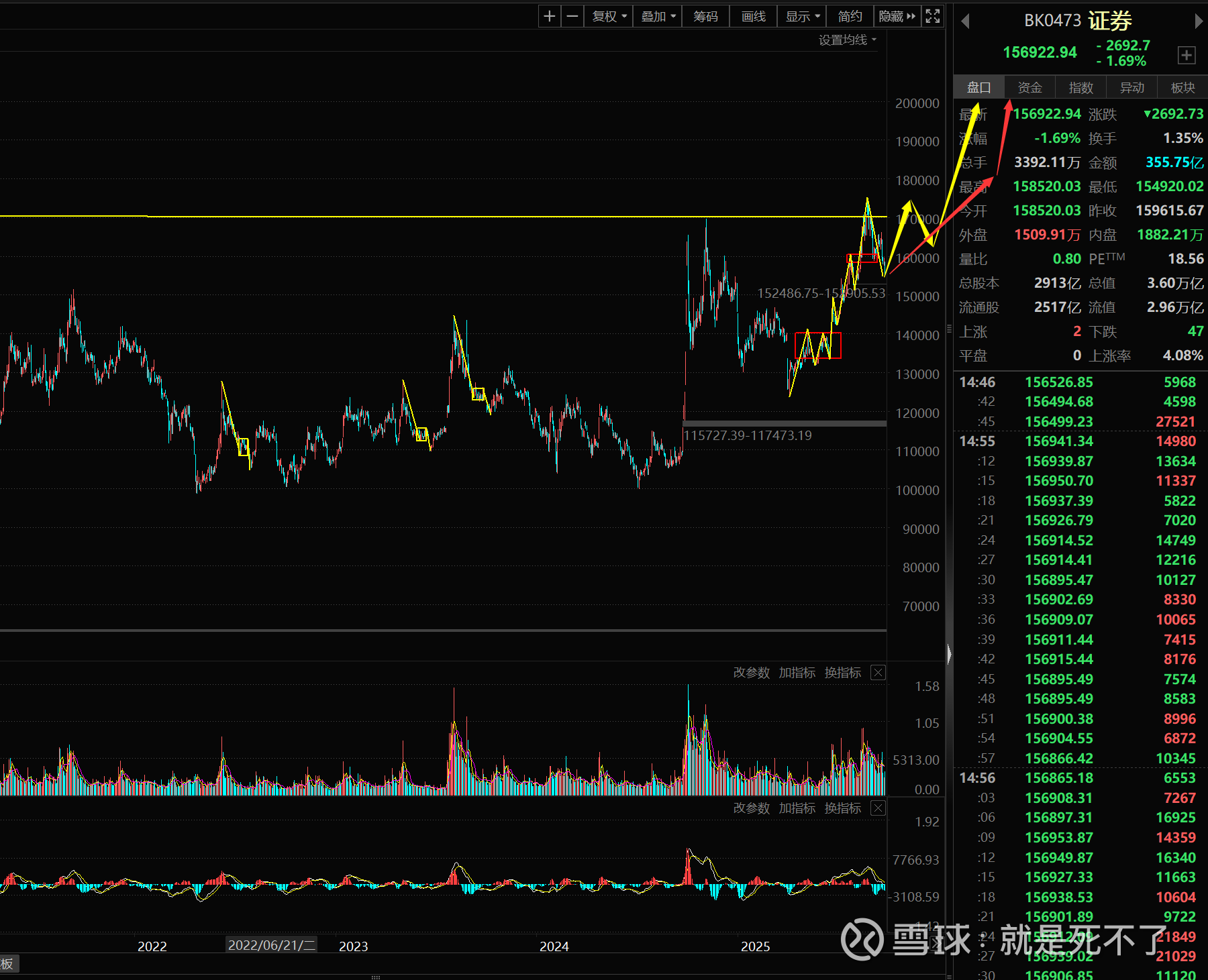
Task: Toggle fullscreen chart icon
Action: click(933, 16)
